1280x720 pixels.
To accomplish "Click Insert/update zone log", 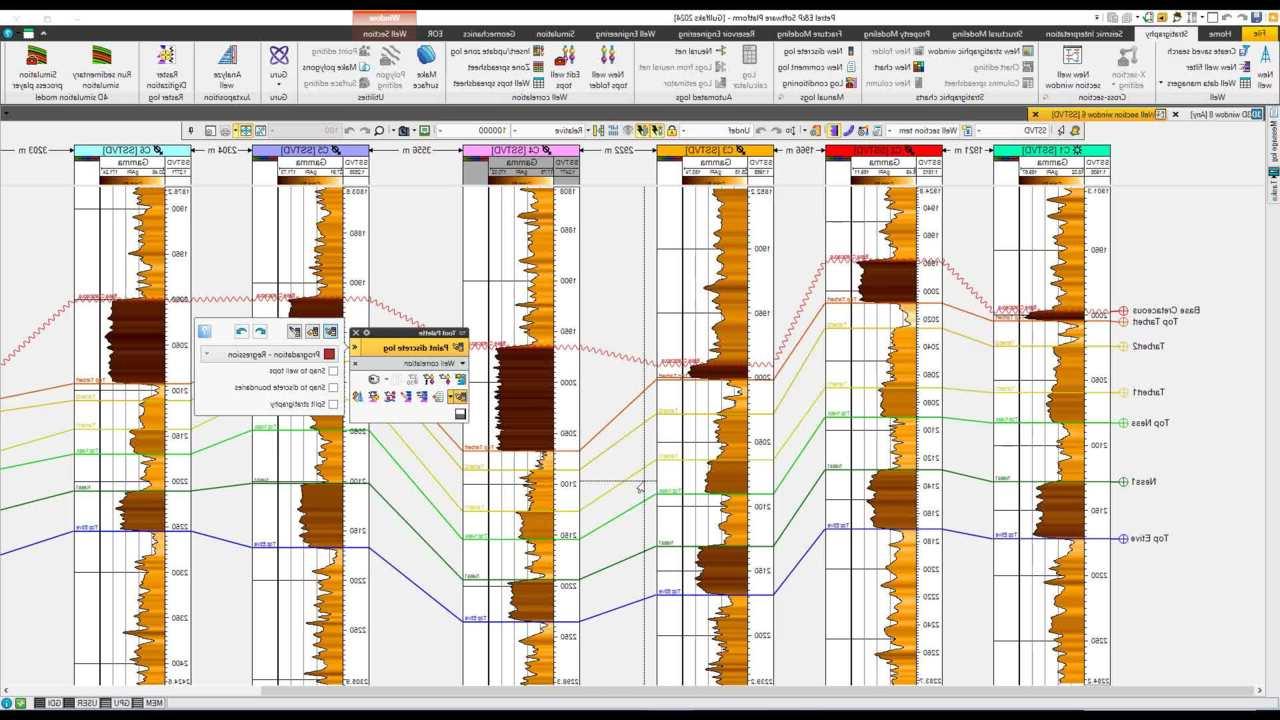I will pyautogui.click(x=497, y=50).
